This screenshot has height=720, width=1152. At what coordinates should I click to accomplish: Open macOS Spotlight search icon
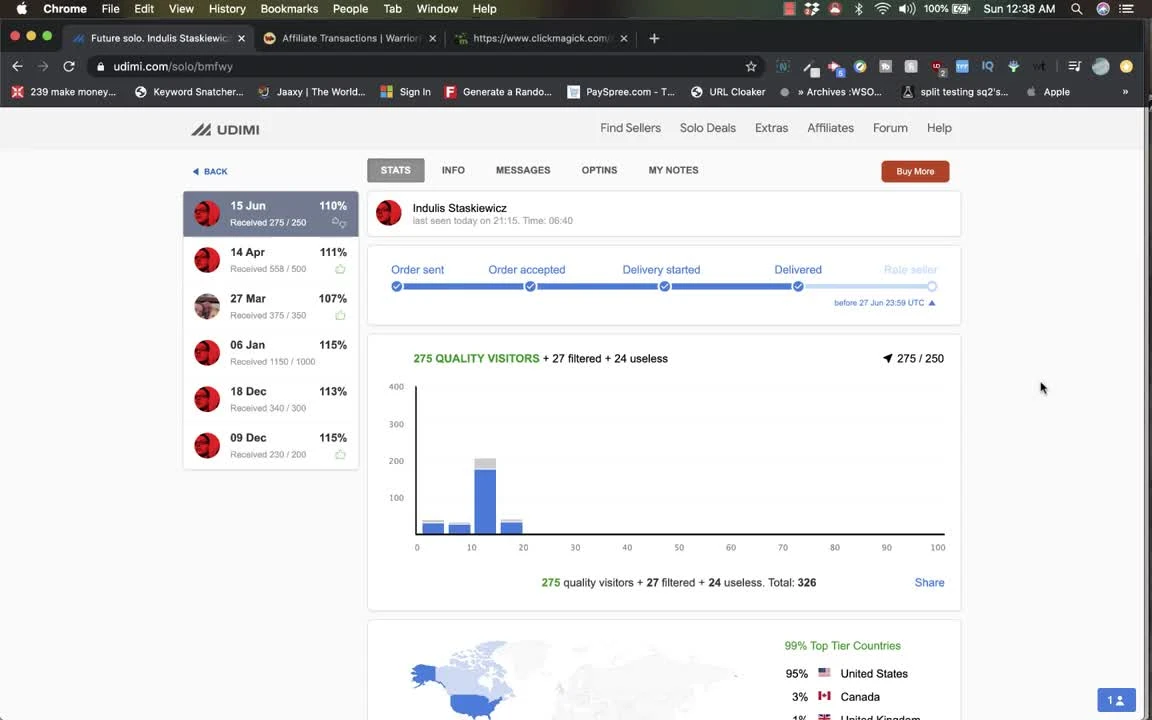1076,9
